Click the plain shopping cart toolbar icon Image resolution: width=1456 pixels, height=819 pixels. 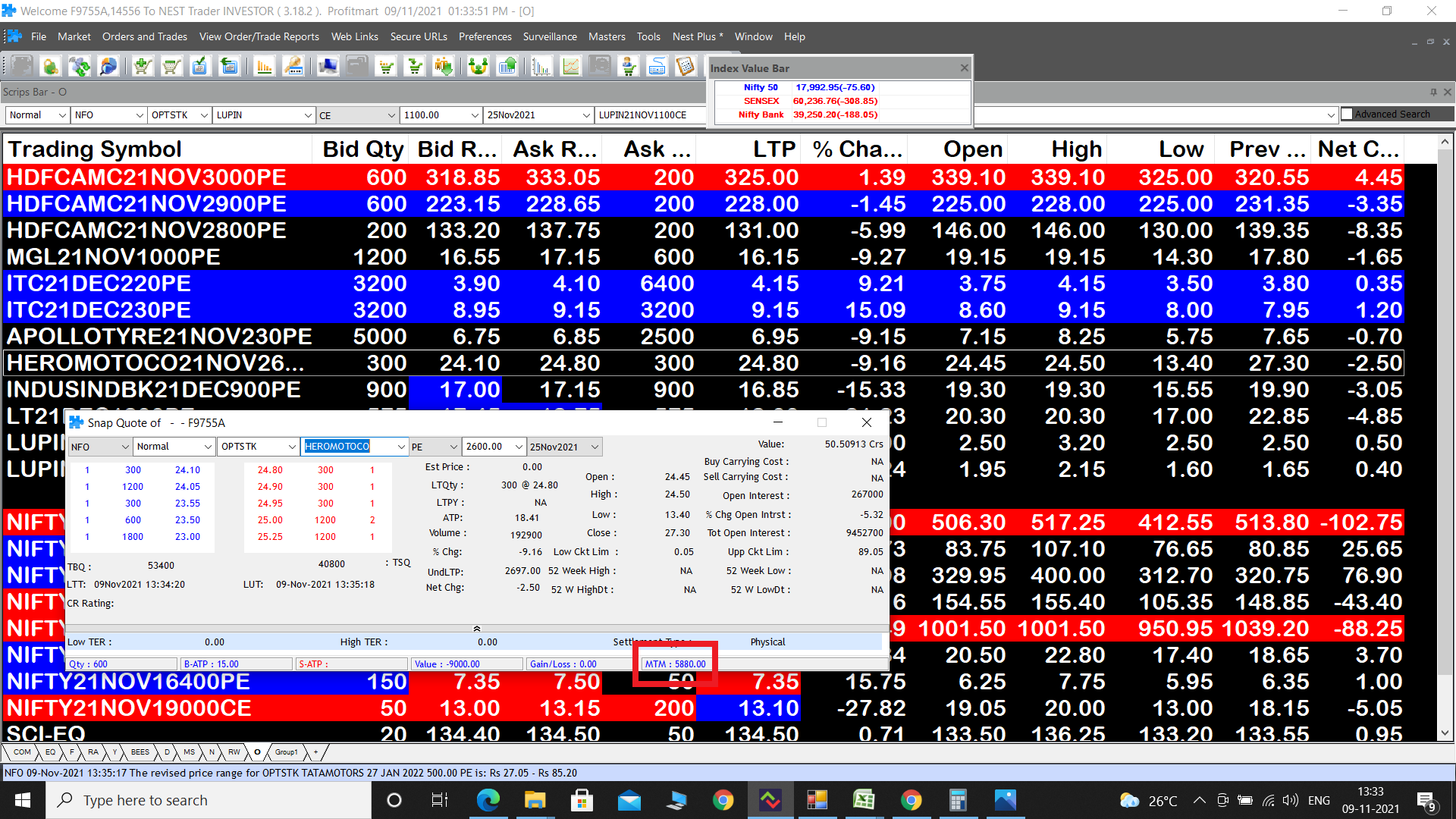[171, 67]
